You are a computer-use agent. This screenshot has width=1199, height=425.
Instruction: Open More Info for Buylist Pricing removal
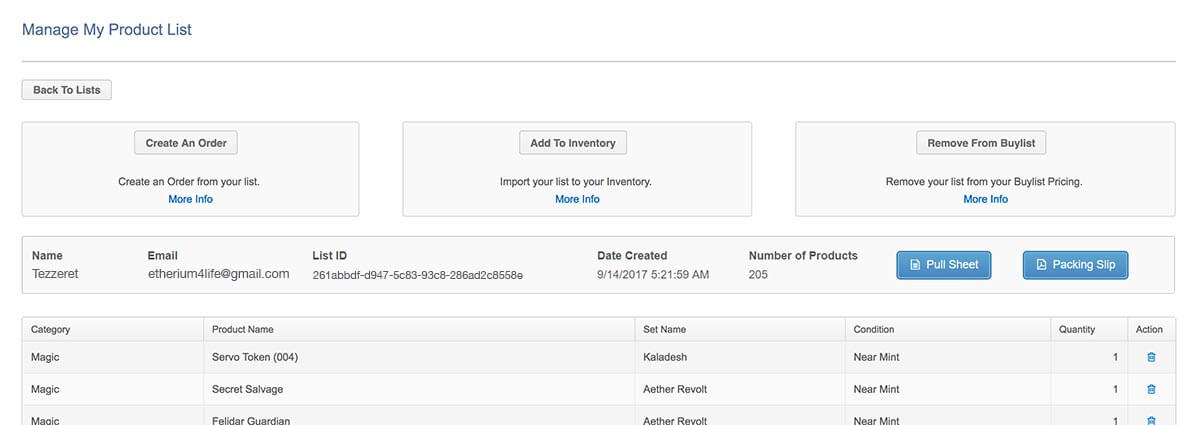click(985, 199)
